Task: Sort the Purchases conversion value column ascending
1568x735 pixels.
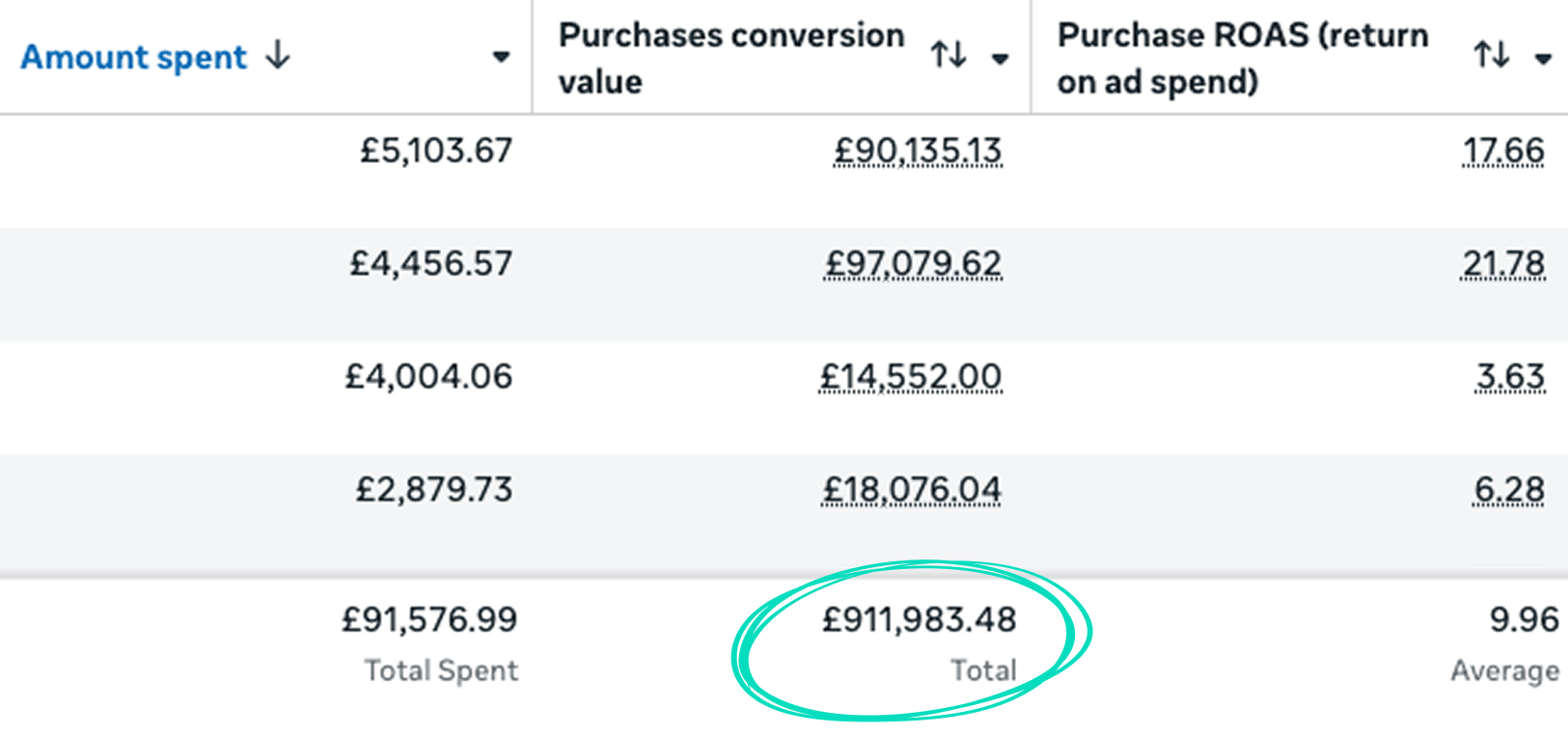Action: [x=949, y=55]
